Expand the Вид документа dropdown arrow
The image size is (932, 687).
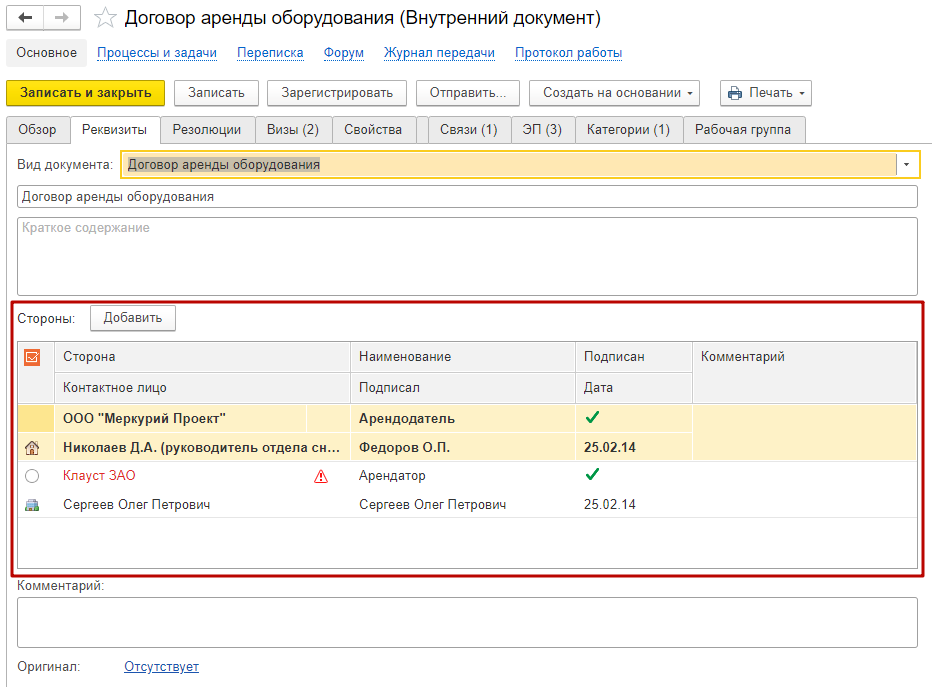pyautogui.click(x=906, y=165)
